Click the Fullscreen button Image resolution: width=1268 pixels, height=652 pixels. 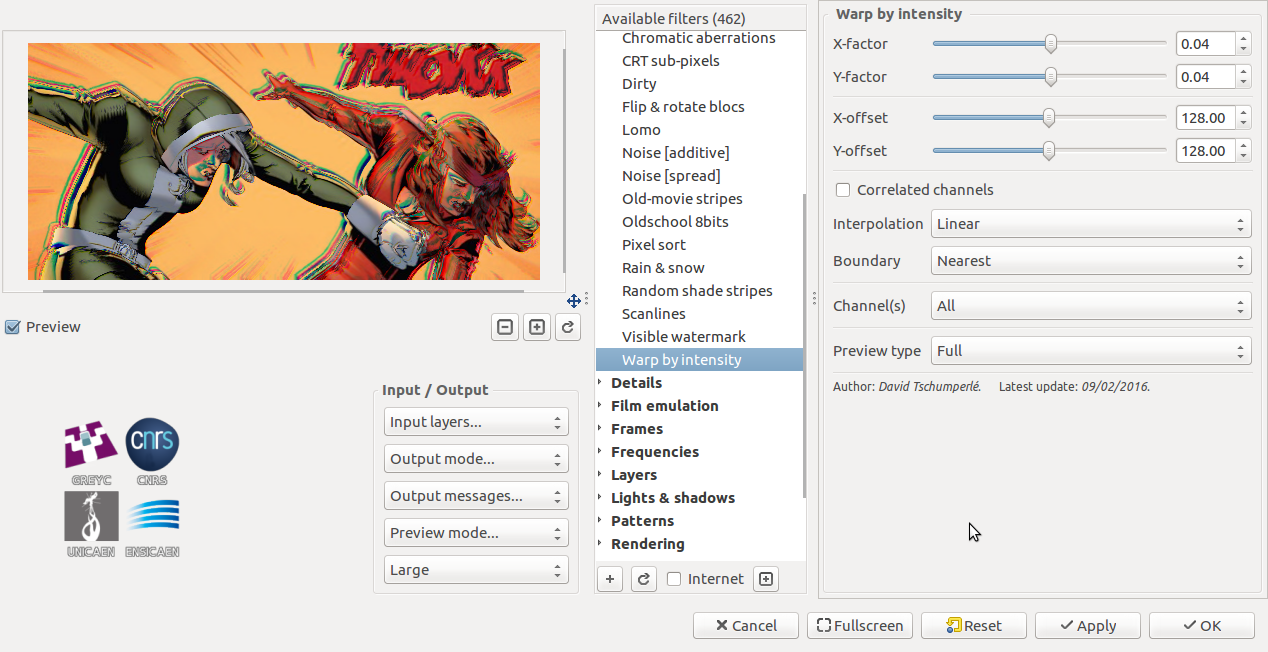[860, 625]
